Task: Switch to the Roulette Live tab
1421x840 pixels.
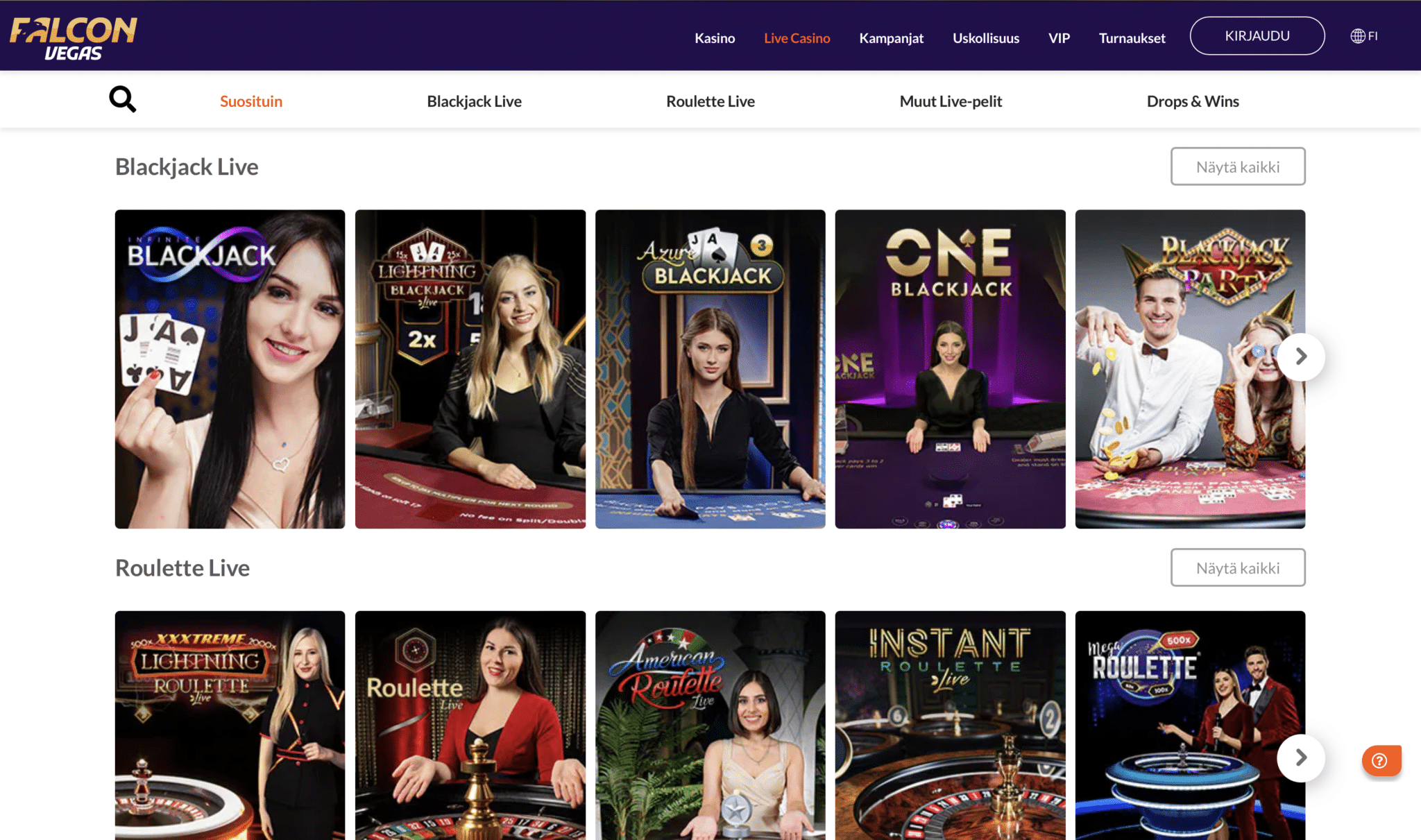Action: (710, 101)
